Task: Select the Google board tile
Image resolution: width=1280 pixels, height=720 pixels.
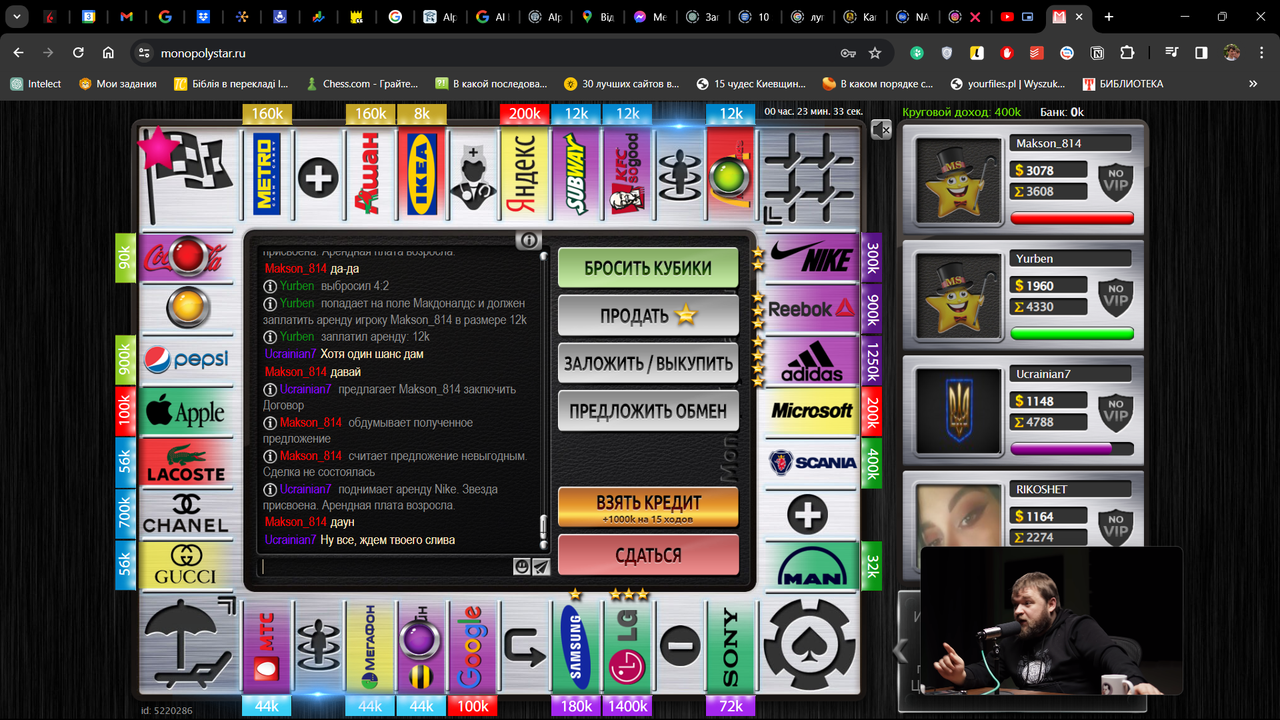Action: pos(472,646)
